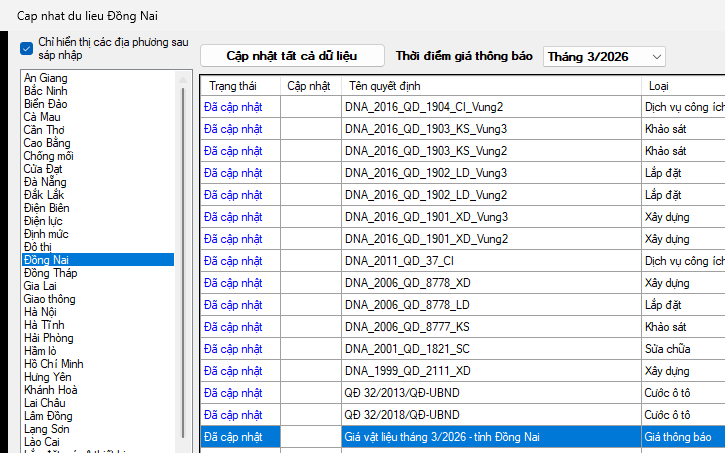Pick 'Giao thông' in the left list
Viewport: 725px width, 453px height.
click(50, 299)
